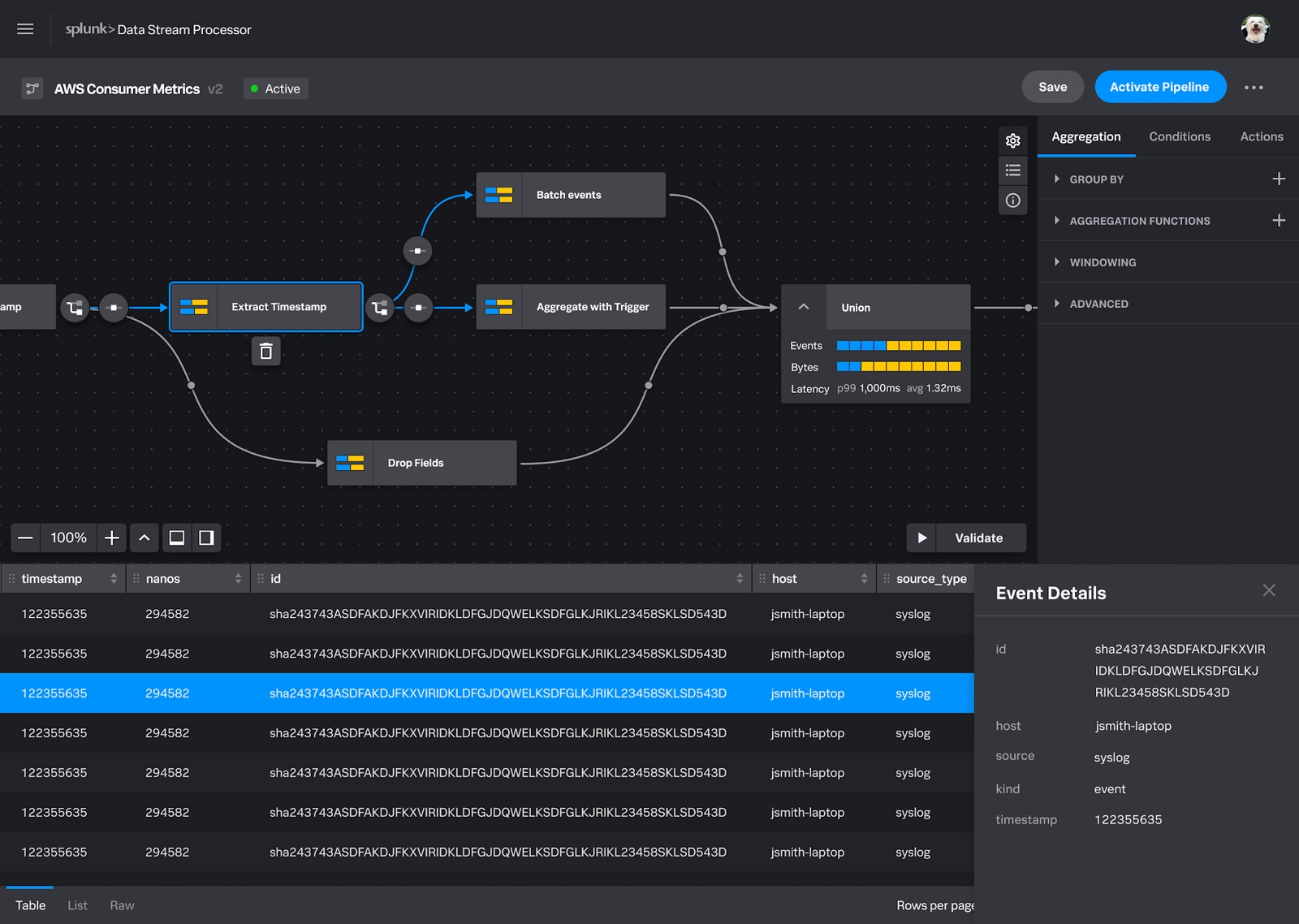Click the Drop Fields function icon
Screen dimensions: 1299x924
click(x=350, y=463)
